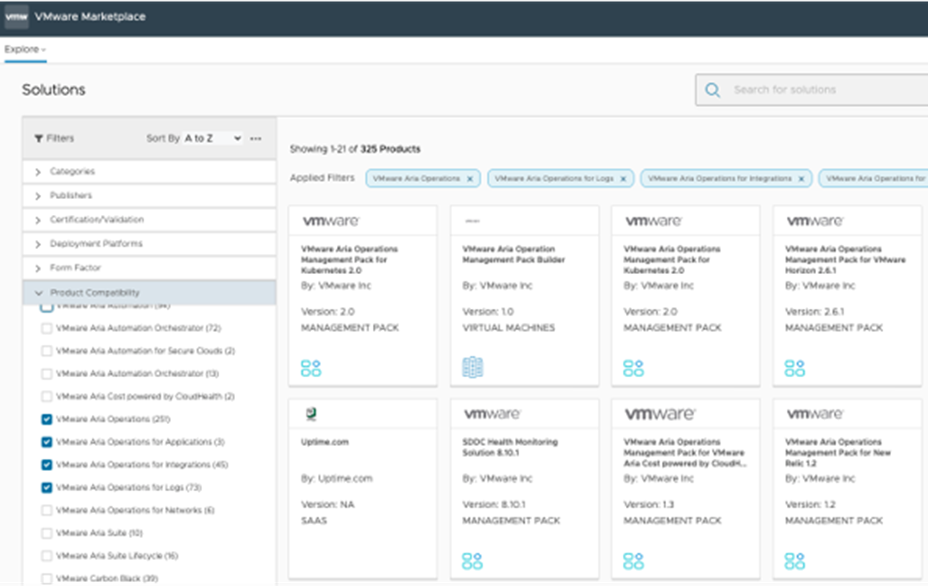Remove the VMware Aria Operations for Logs chip
This screenshot has height=586, width=928.
622,179
